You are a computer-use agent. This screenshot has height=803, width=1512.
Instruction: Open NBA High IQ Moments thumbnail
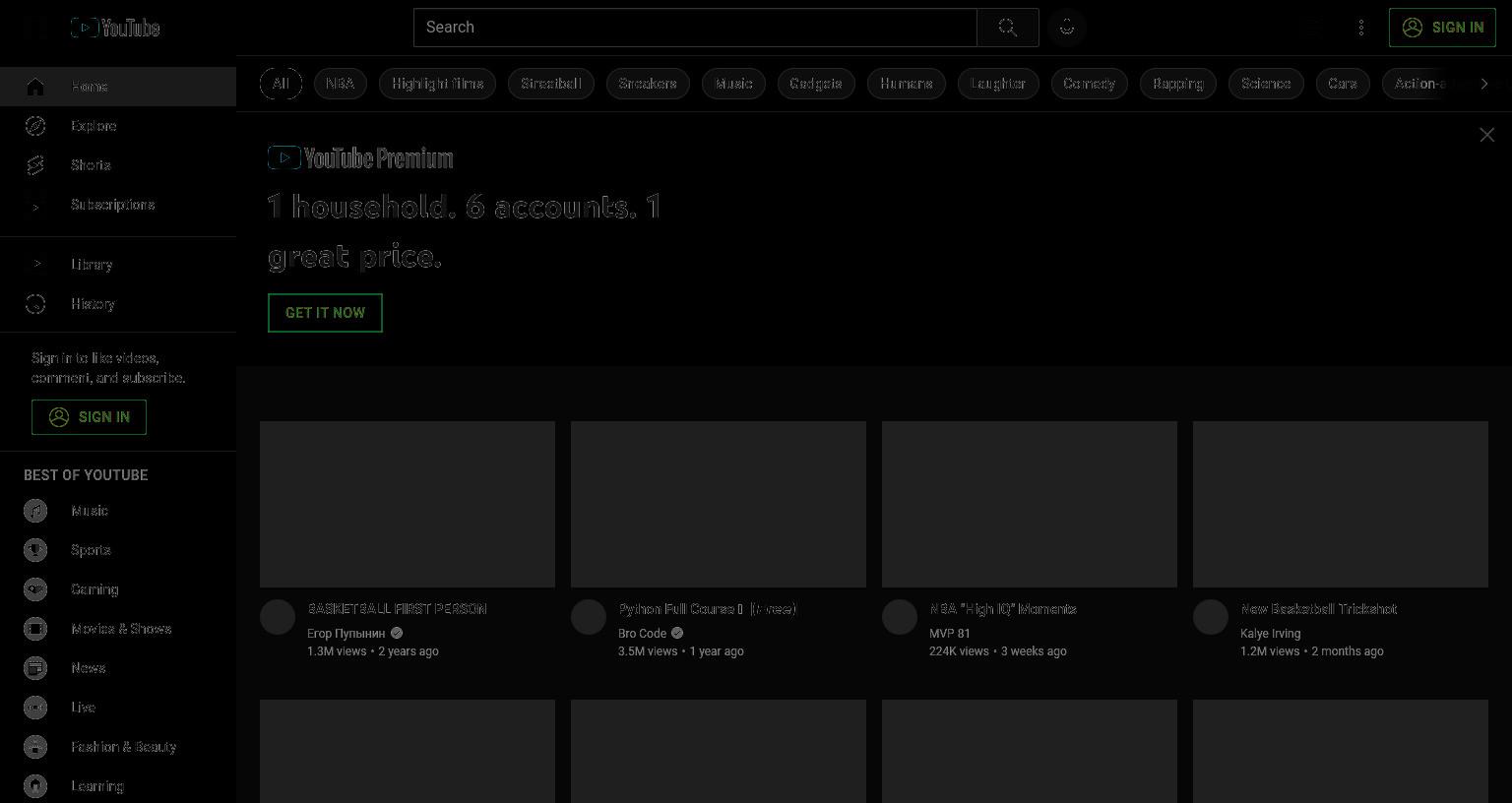point(1030,504)
